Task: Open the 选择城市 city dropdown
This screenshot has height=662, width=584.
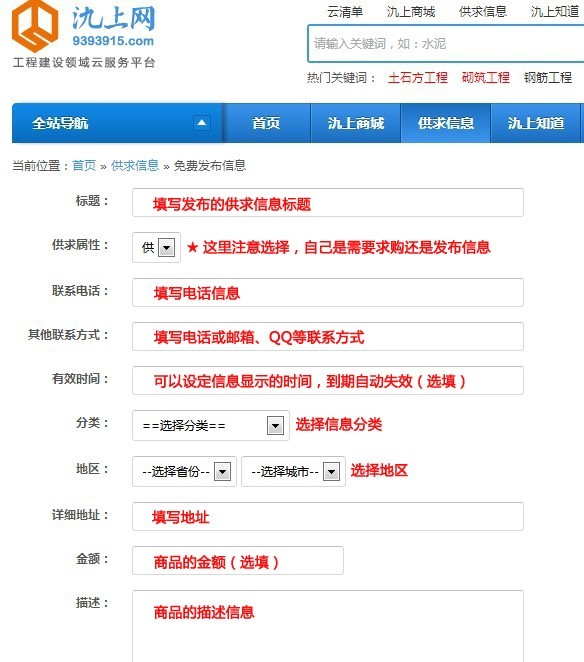Action: (331, 471)
